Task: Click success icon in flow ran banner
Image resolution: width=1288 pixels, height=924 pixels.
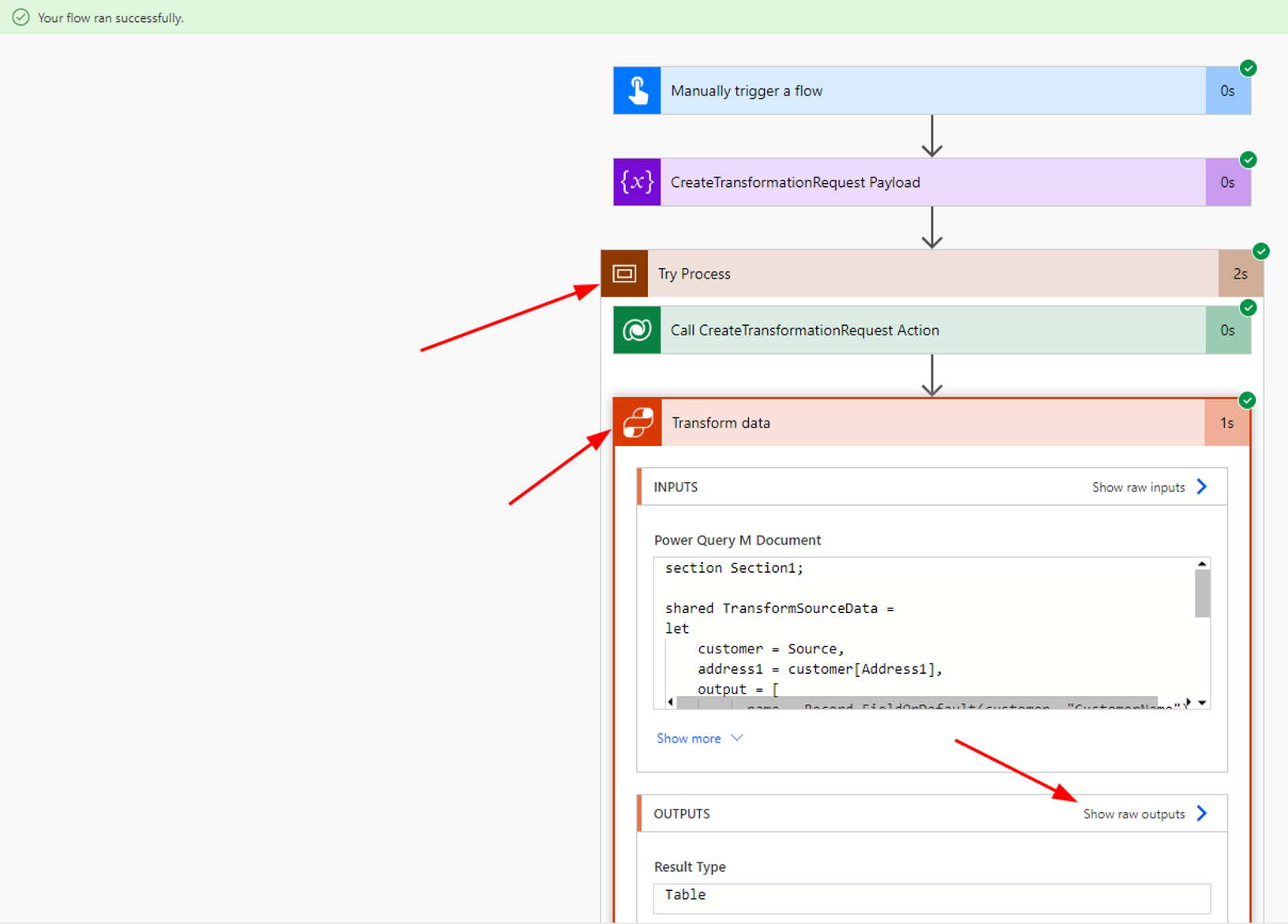Action: tap(21, 17)
